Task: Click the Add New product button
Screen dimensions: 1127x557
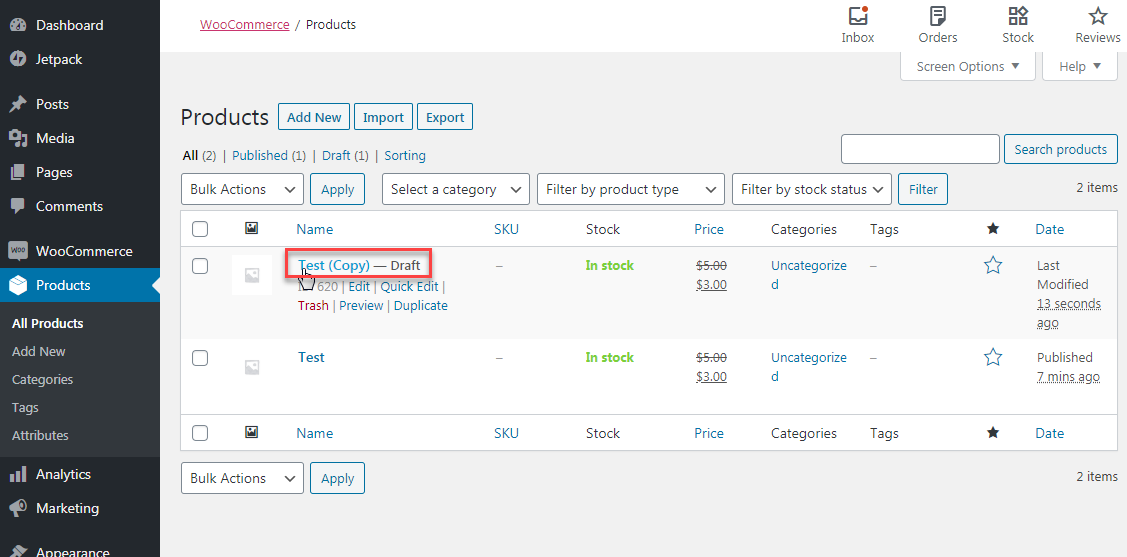Action: point(314,117)
